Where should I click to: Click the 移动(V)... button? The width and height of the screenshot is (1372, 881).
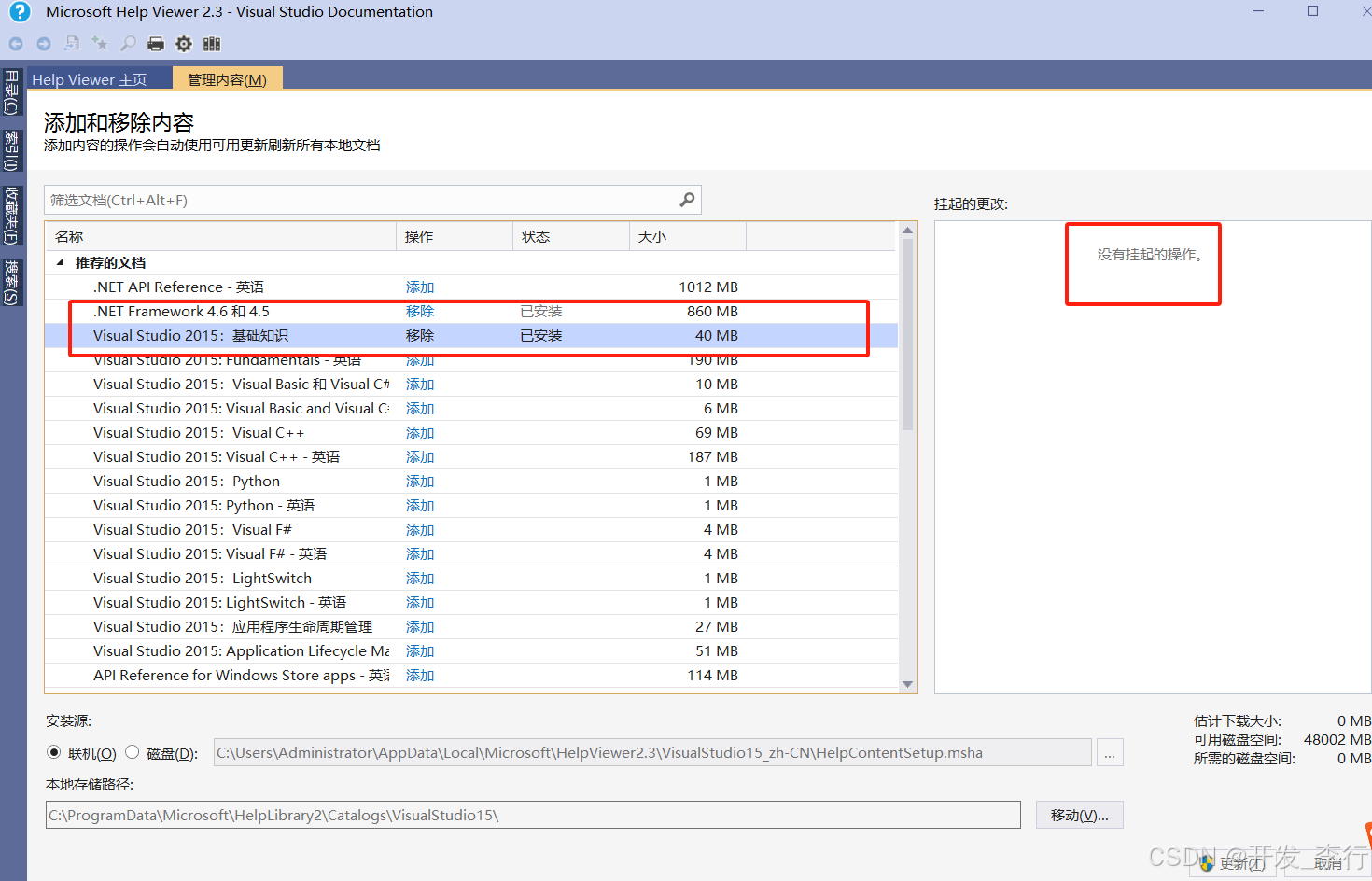pos(1080,815)
